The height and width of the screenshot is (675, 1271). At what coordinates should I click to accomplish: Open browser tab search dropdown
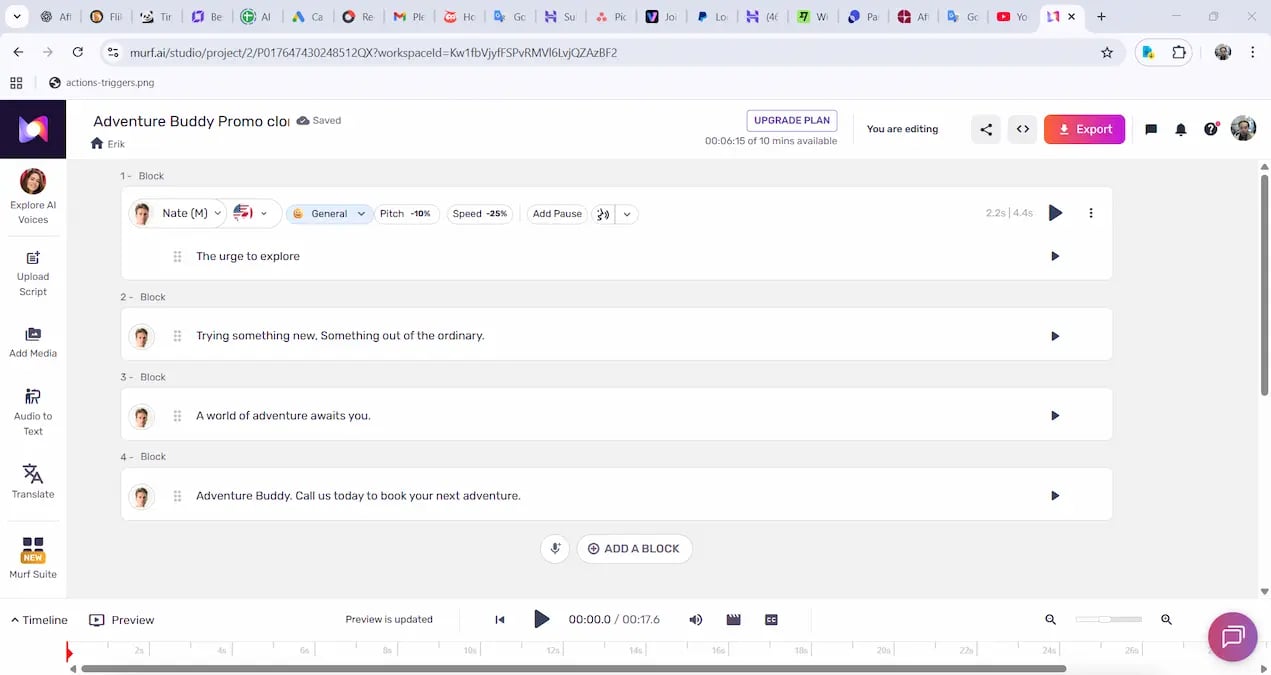pos(17,17)
